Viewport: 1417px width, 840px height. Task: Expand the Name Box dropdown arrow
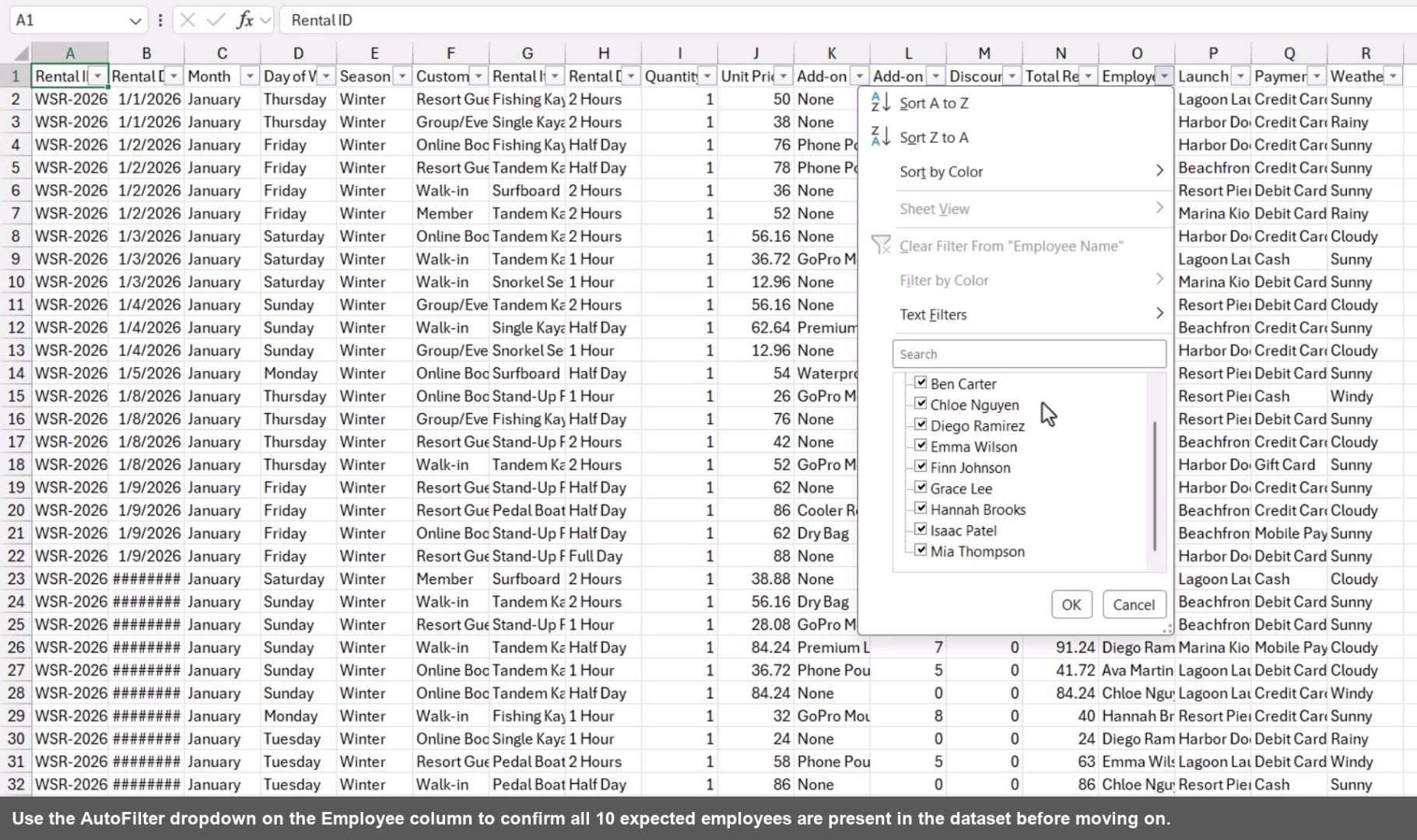click(135, 20)
